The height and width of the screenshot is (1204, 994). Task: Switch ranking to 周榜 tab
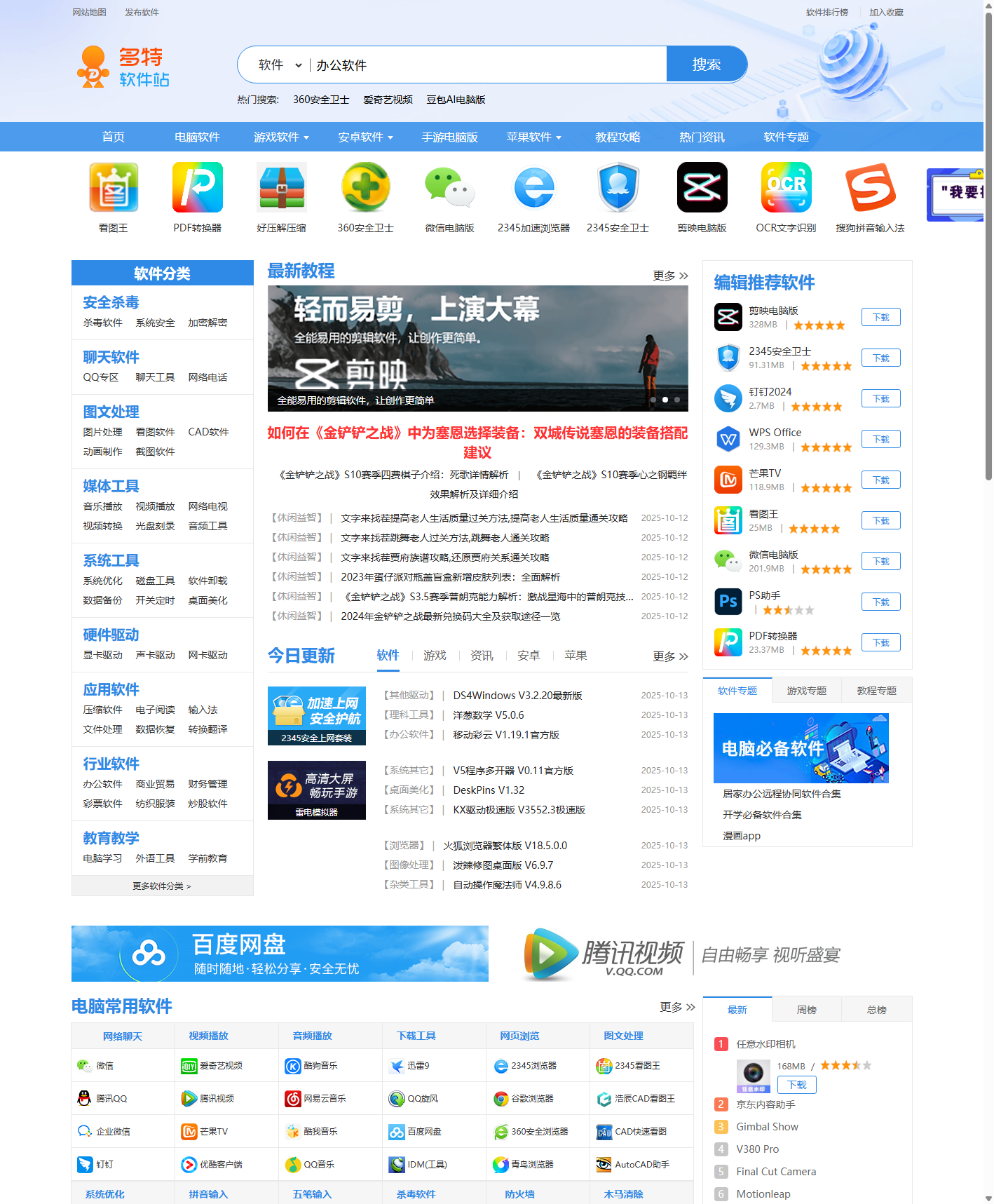coord(807,1009)
